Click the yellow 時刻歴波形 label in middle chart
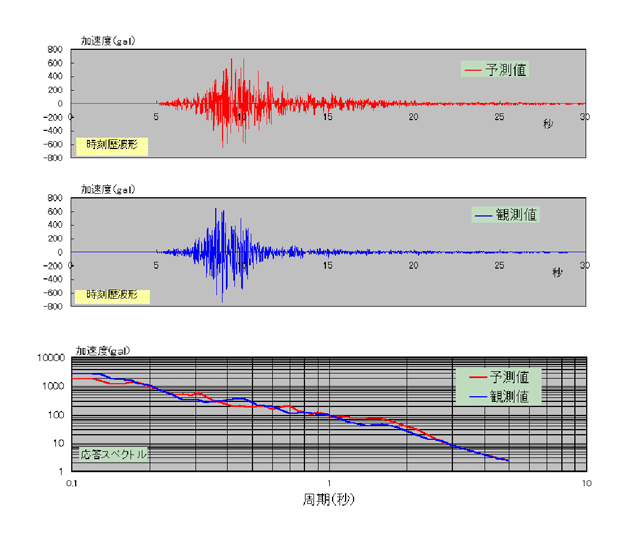This screenshot has height=540, width=630. [x=112, y=296]
